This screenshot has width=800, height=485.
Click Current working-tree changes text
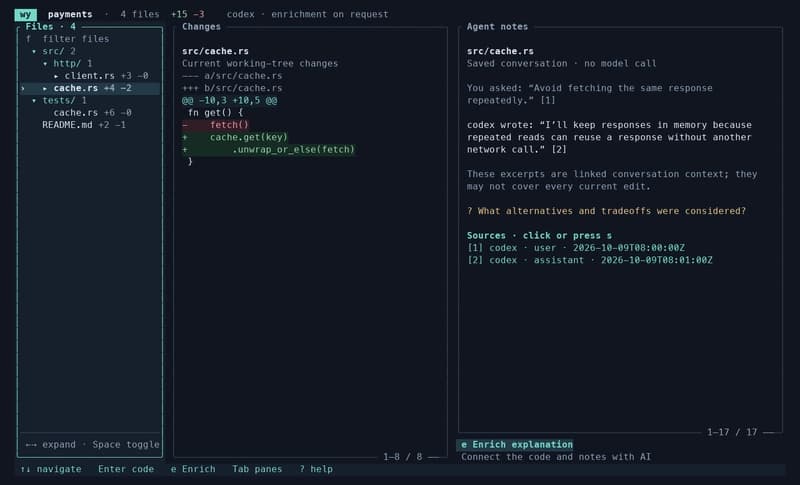[x=260, y=64]
